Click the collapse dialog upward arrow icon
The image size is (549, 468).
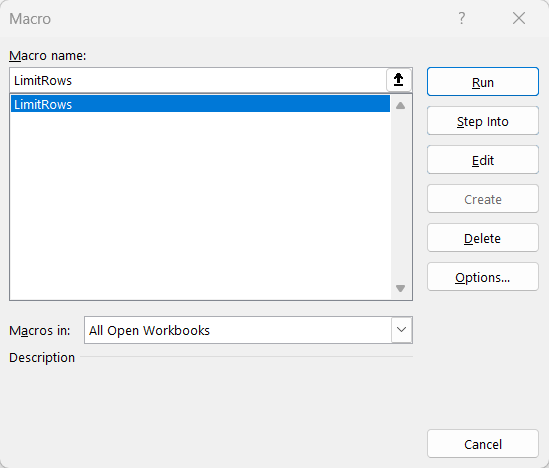398,80
